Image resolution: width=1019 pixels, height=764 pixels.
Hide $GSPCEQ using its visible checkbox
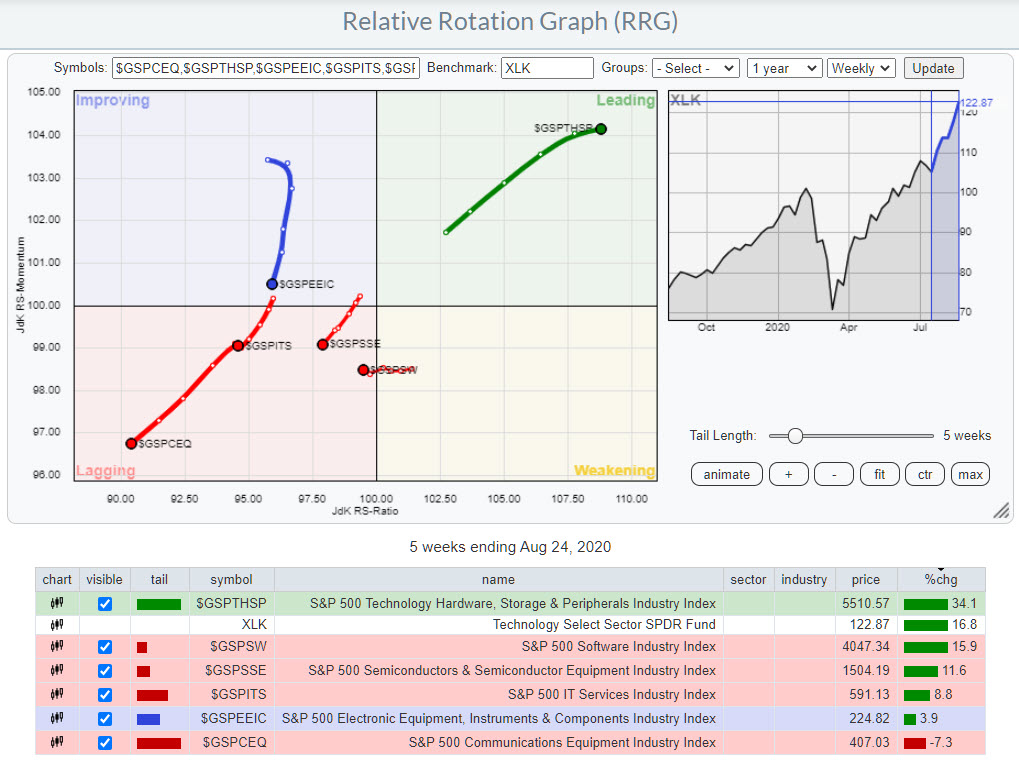[105, 742]
